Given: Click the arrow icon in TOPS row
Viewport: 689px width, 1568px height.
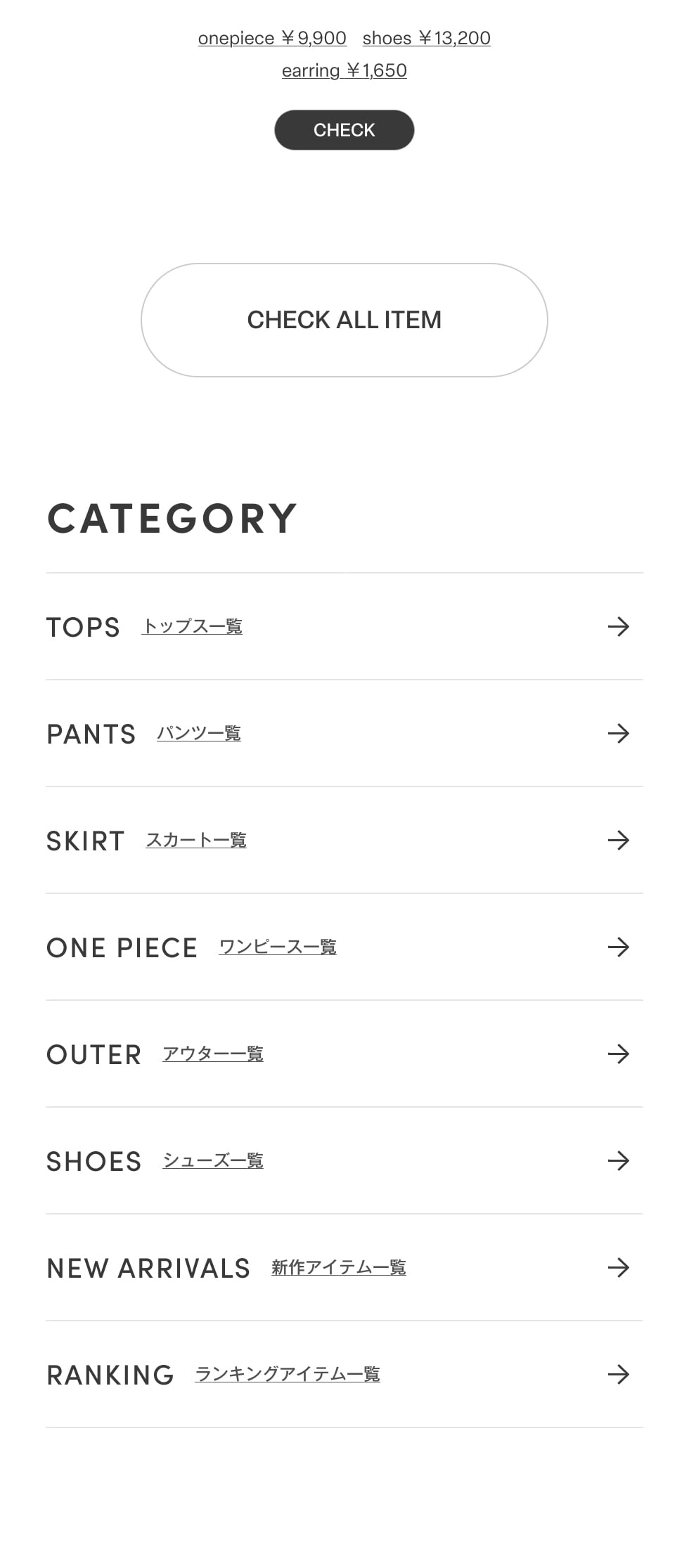Looking at the screenshot, I should 618,626.
